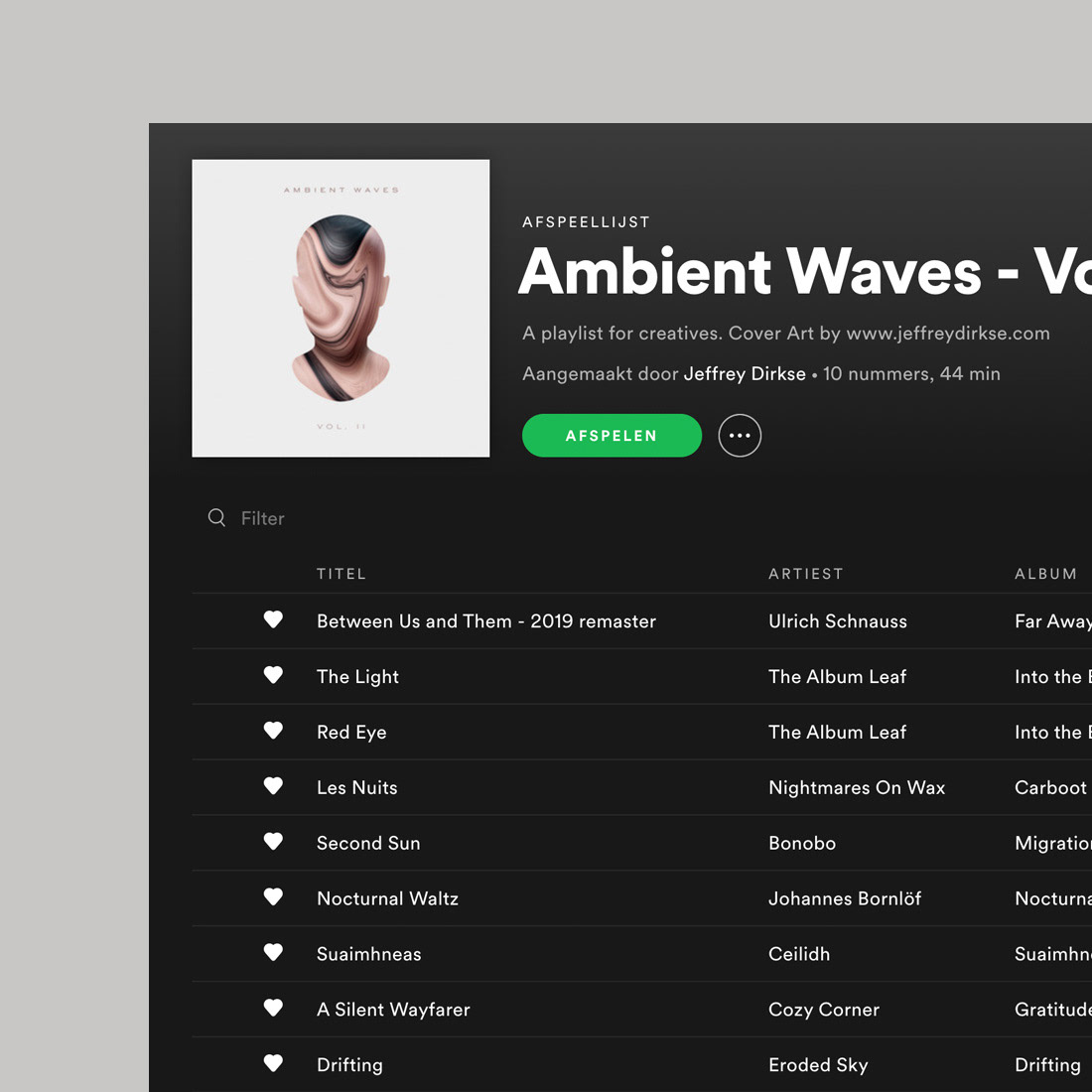Image resolution: width=1092 pixels, height=1092 pixels.
Task: Open Jeffrey Dirkse creator profile link
Action: (745, 374)
